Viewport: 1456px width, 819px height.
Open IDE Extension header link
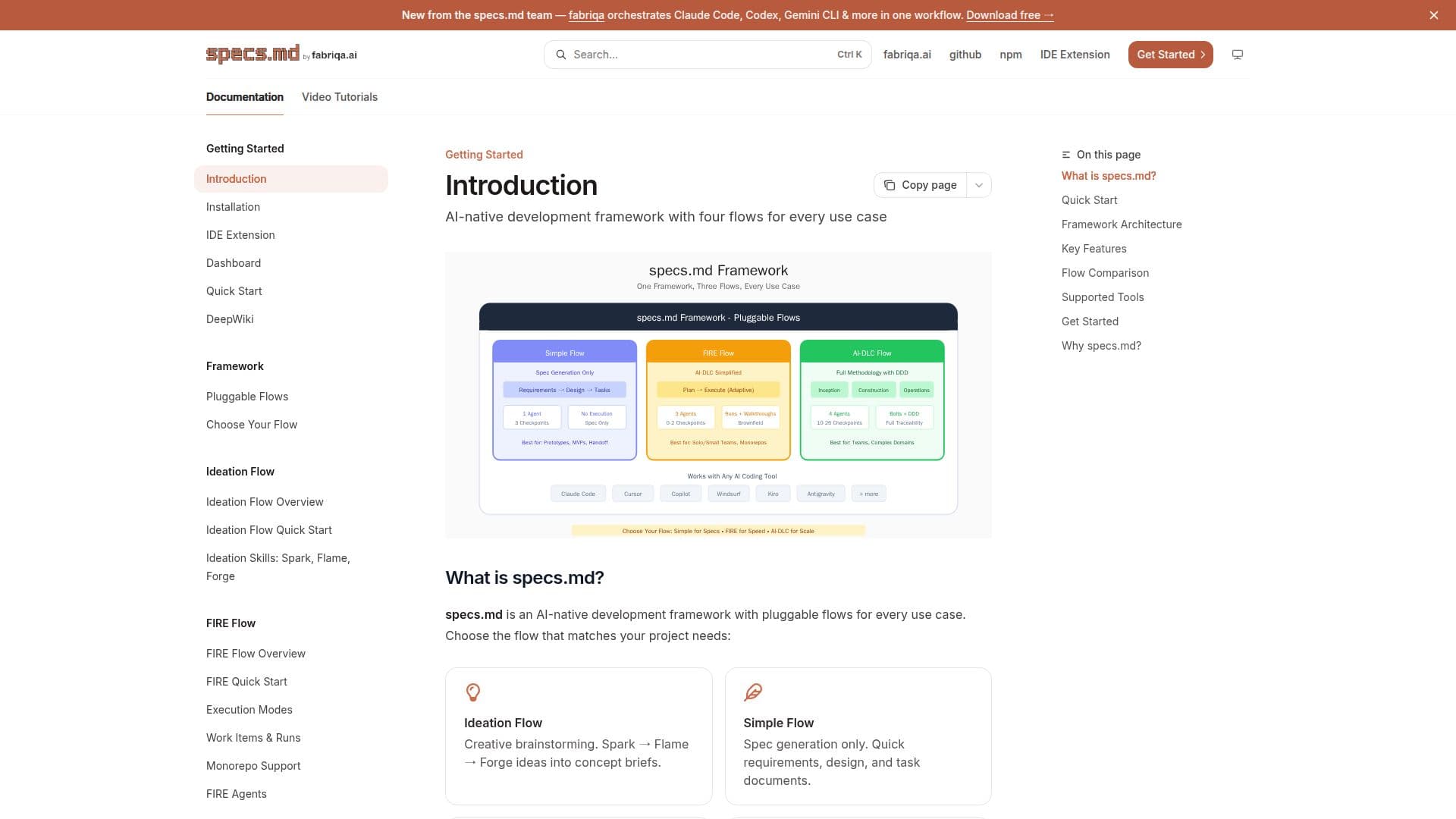(1075, 55)
